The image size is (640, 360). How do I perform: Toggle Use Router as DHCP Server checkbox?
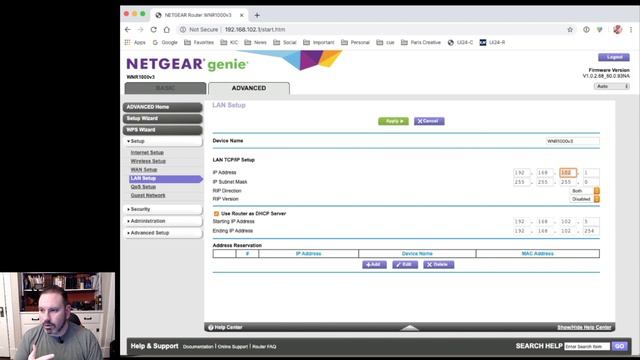pos(216,213)
